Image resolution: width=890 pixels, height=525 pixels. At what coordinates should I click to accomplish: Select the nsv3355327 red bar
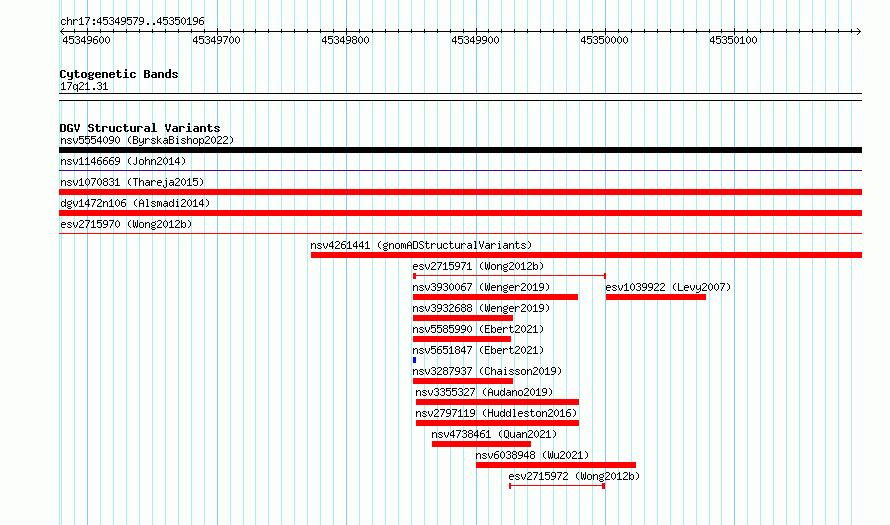(497, 402)
